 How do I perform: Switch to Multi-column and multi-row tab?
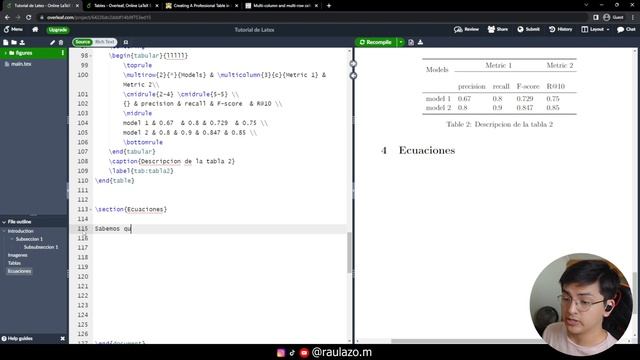pos(281,6)
